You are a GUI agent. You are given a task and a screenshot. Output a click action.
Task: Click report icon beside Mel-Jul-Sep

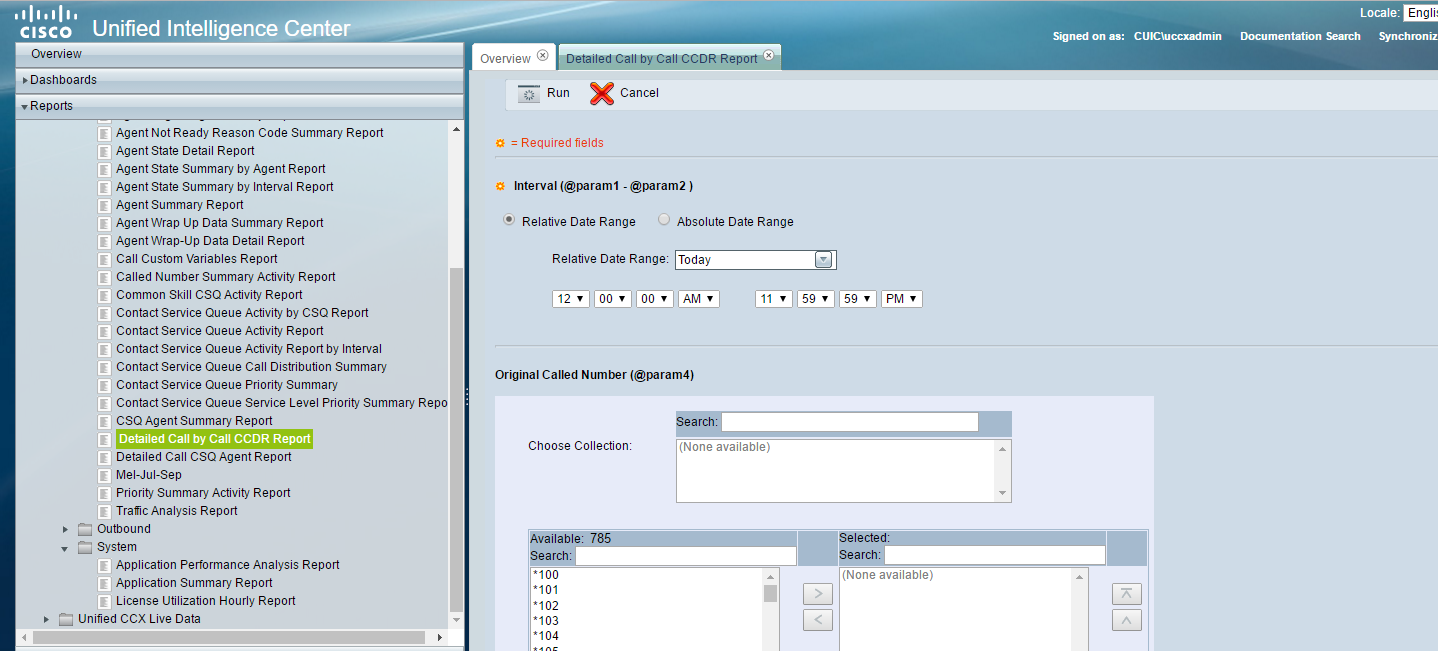pos(104,475)
